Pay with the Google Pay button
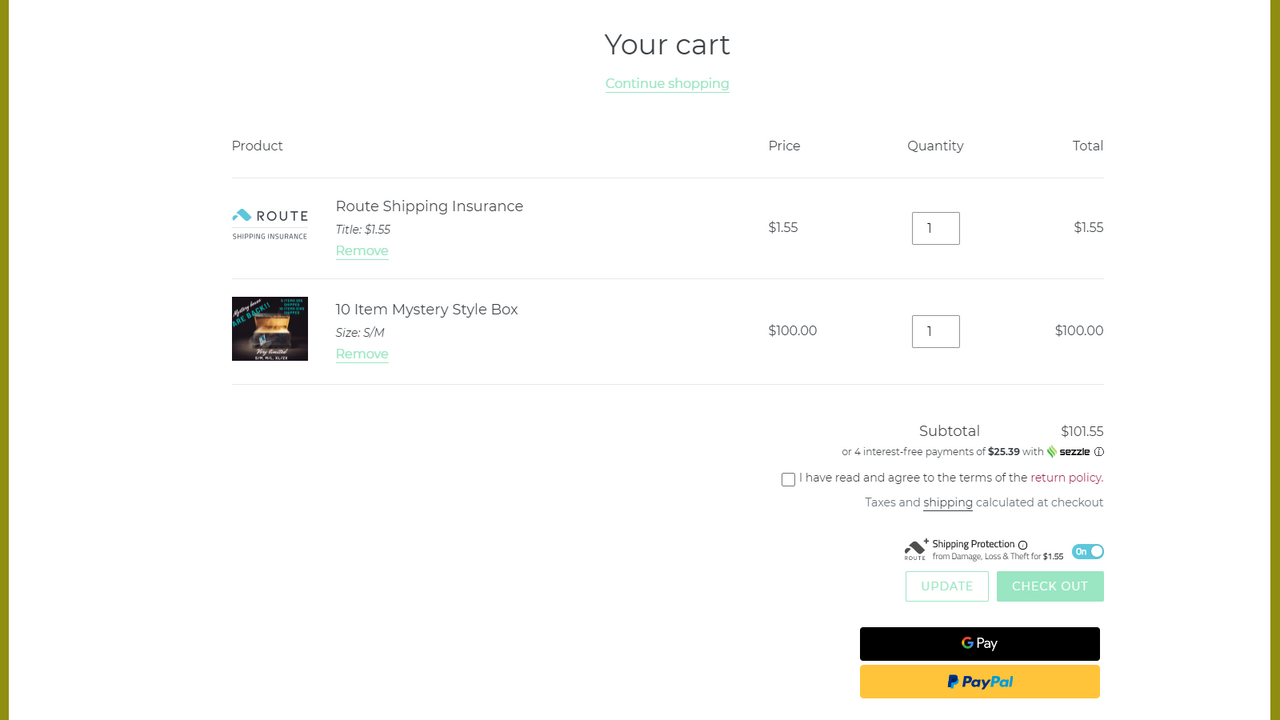 coord(980,644)
